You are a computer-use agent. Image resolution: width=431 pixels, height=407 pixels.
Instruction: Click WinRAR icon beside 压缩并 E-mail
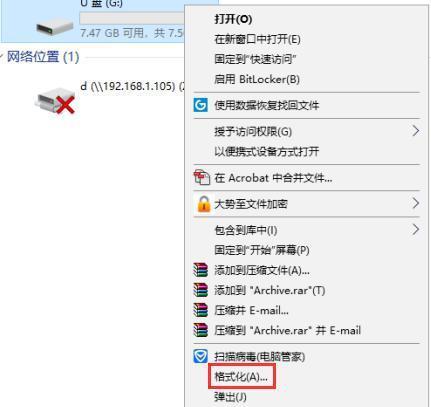(x=200, y=310)
